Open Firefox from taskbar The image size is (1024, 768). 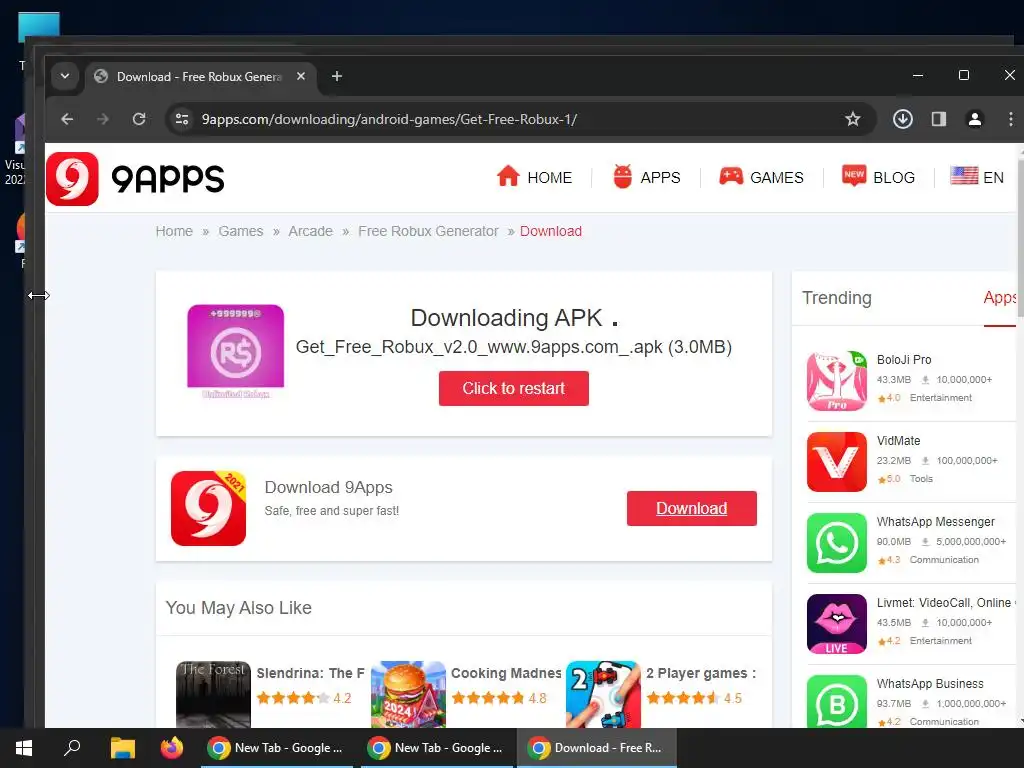pos(172,748)
